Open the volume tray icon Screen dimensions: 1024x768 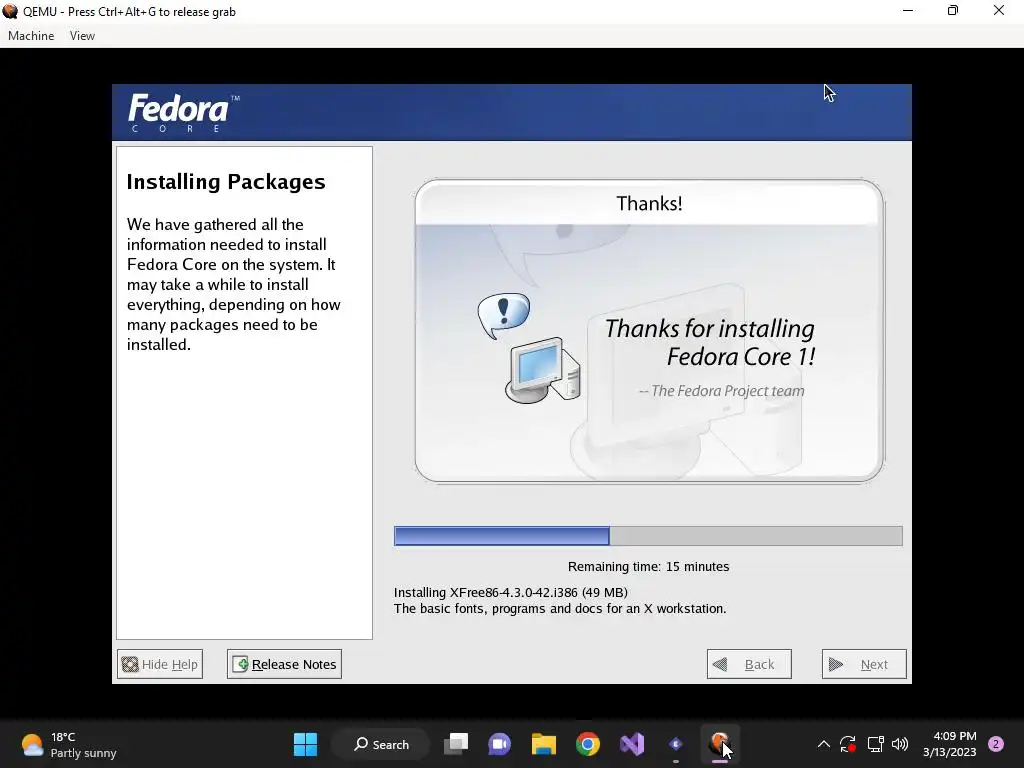[900, 744]
